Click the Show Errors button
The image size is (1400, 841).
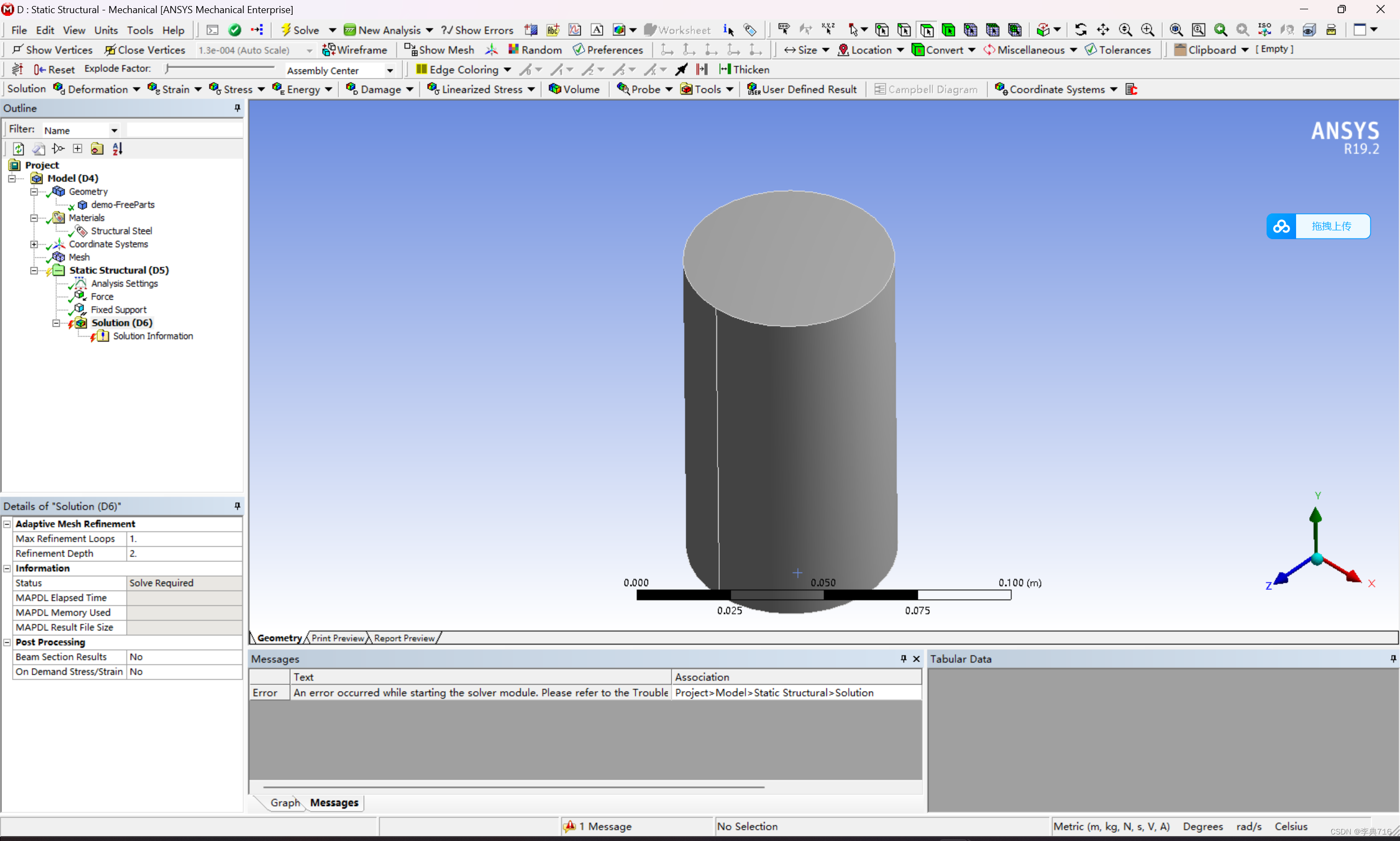(x=477, y=30)
